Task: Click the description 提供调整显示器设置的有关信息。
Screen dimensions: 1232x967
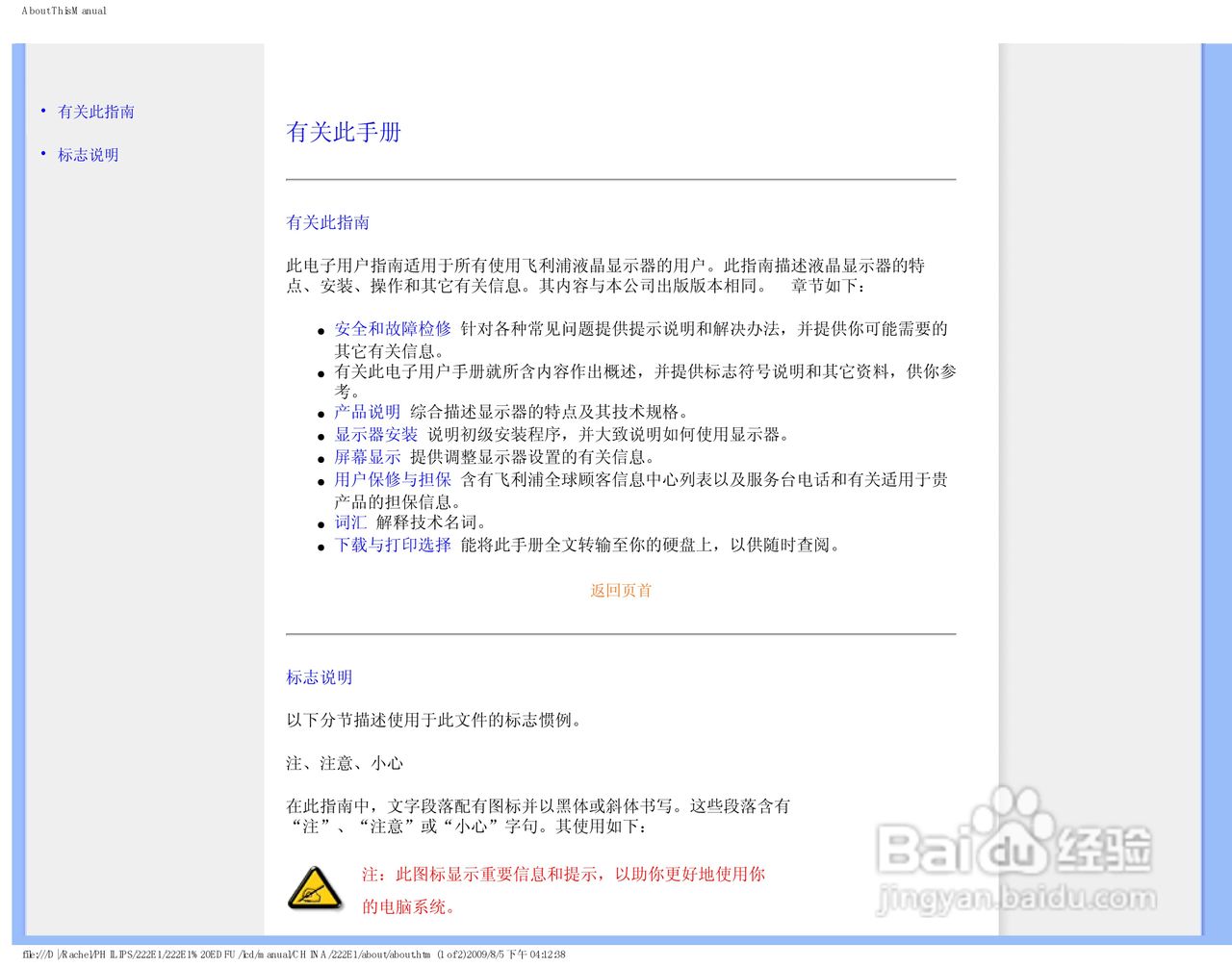Action: (x=533, y=457)
